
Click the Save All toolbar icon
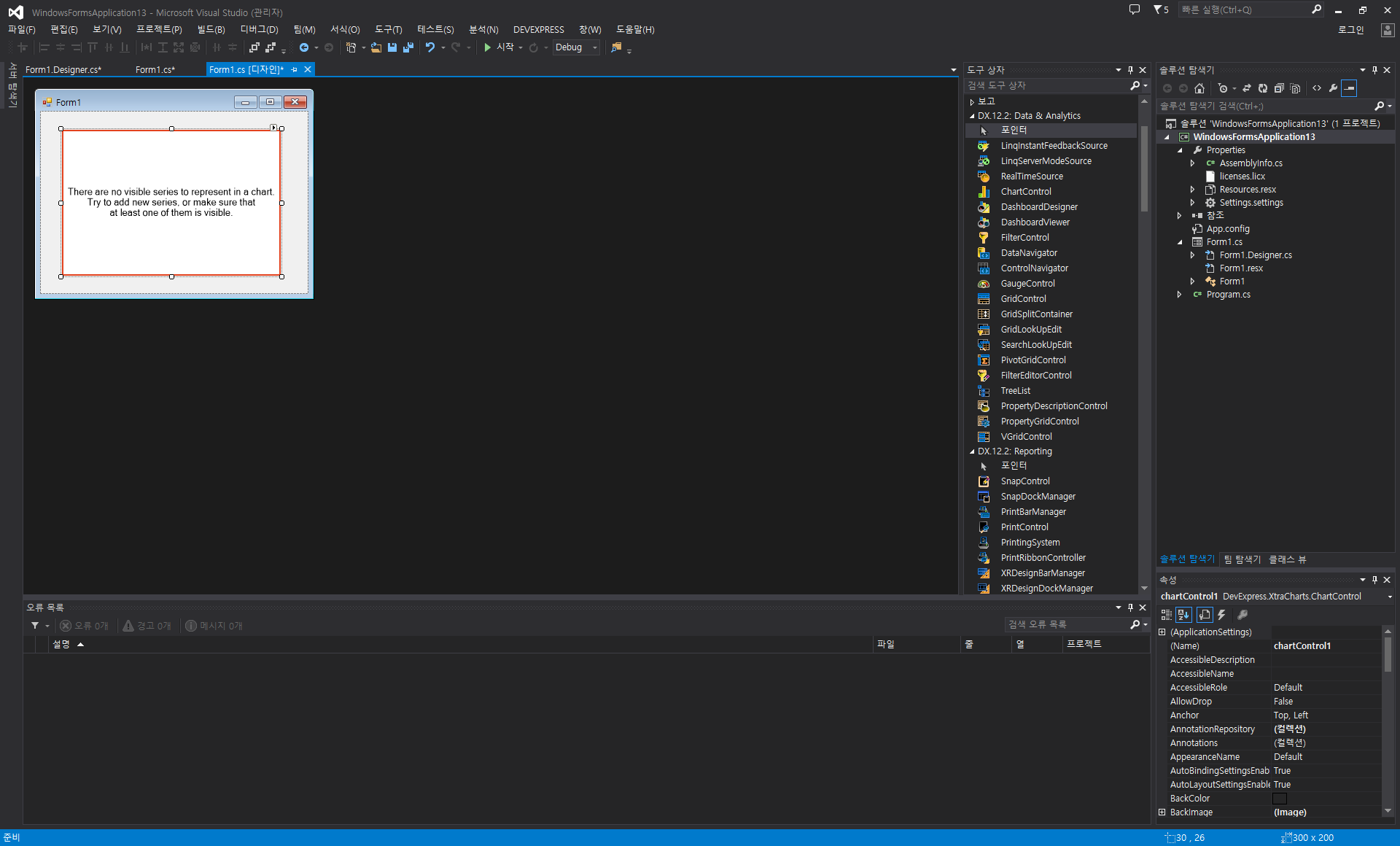[408, 47]
